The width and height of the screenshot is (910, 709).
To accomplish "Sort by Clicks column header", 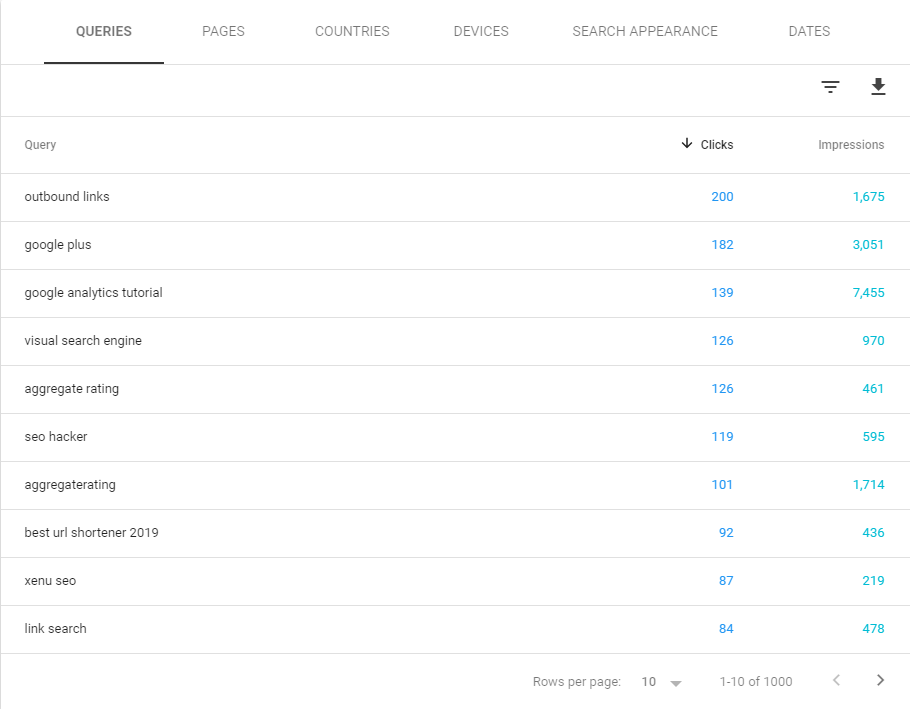I will coord(708,145).
